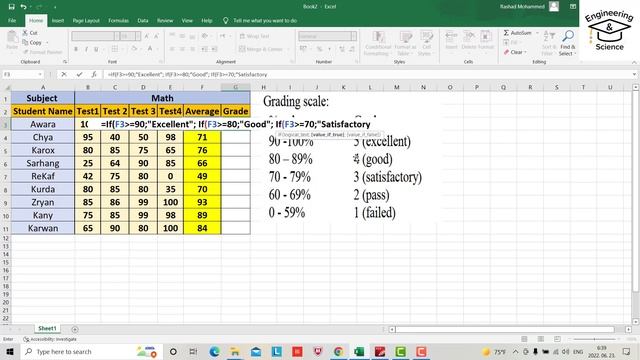Open the View tab
The height and width of the screenshot is (360, 640).
pyautogui.click(x=187, y=20)
